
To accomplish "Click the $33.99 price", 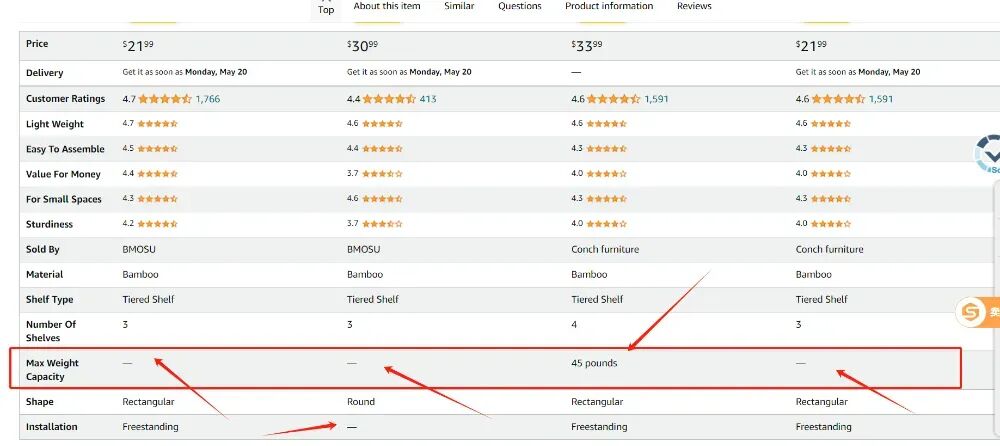I will [586, 46].
